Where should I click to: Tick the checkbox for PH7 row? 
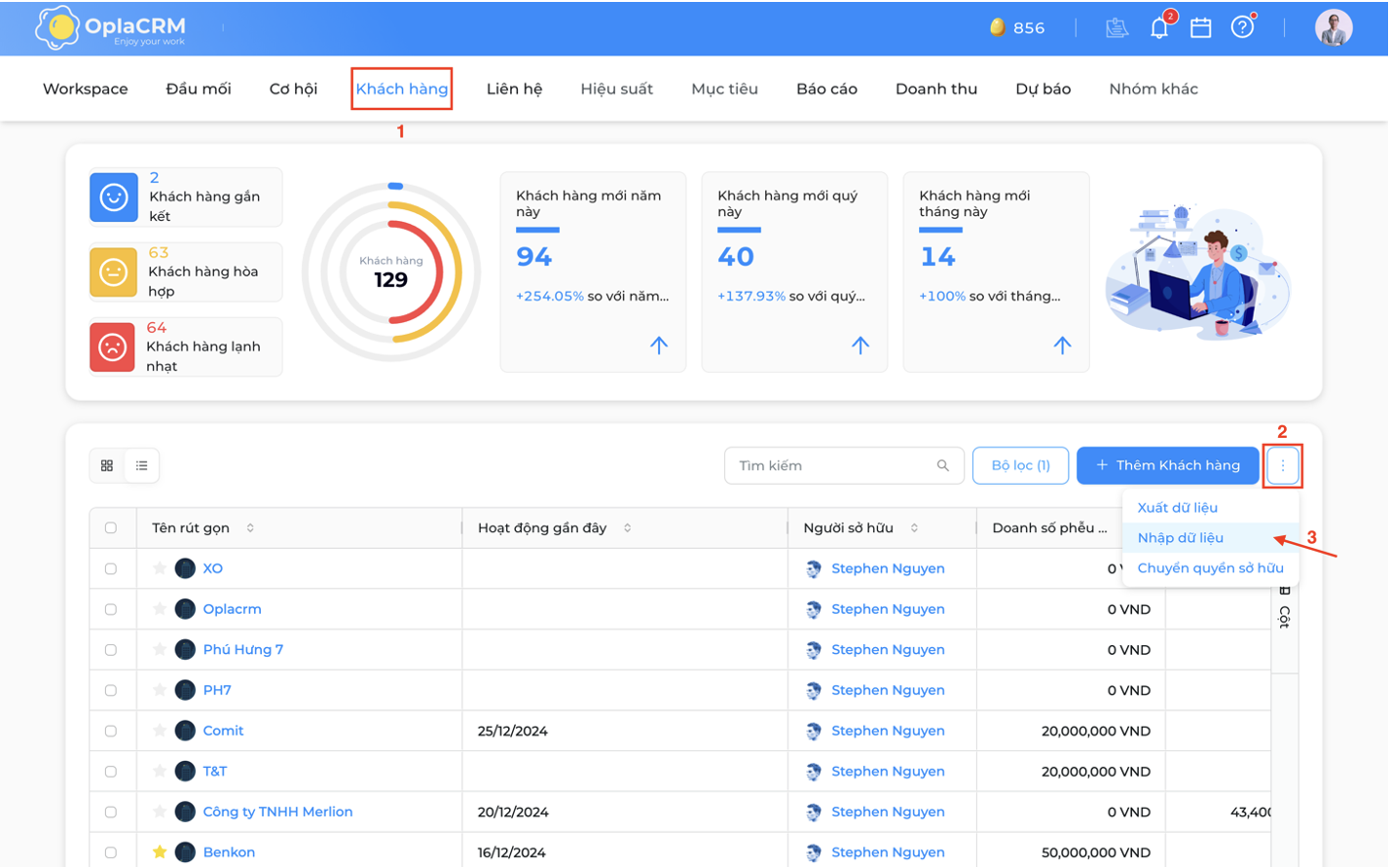(111, 690)
